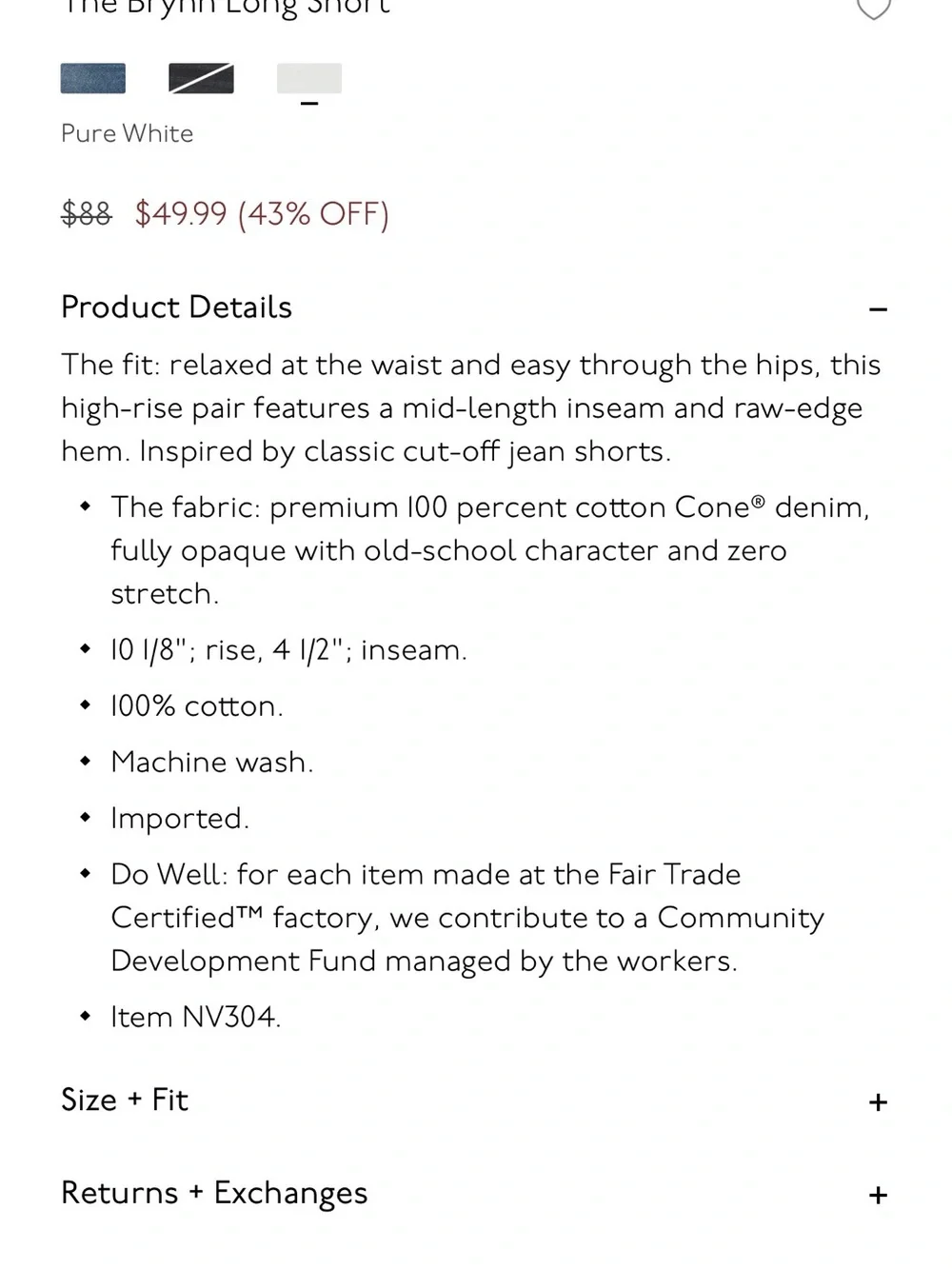Viewport: 952px width, 1269px height.
Task: Click the struck-through $88 original price
Action: coord(86,213)
